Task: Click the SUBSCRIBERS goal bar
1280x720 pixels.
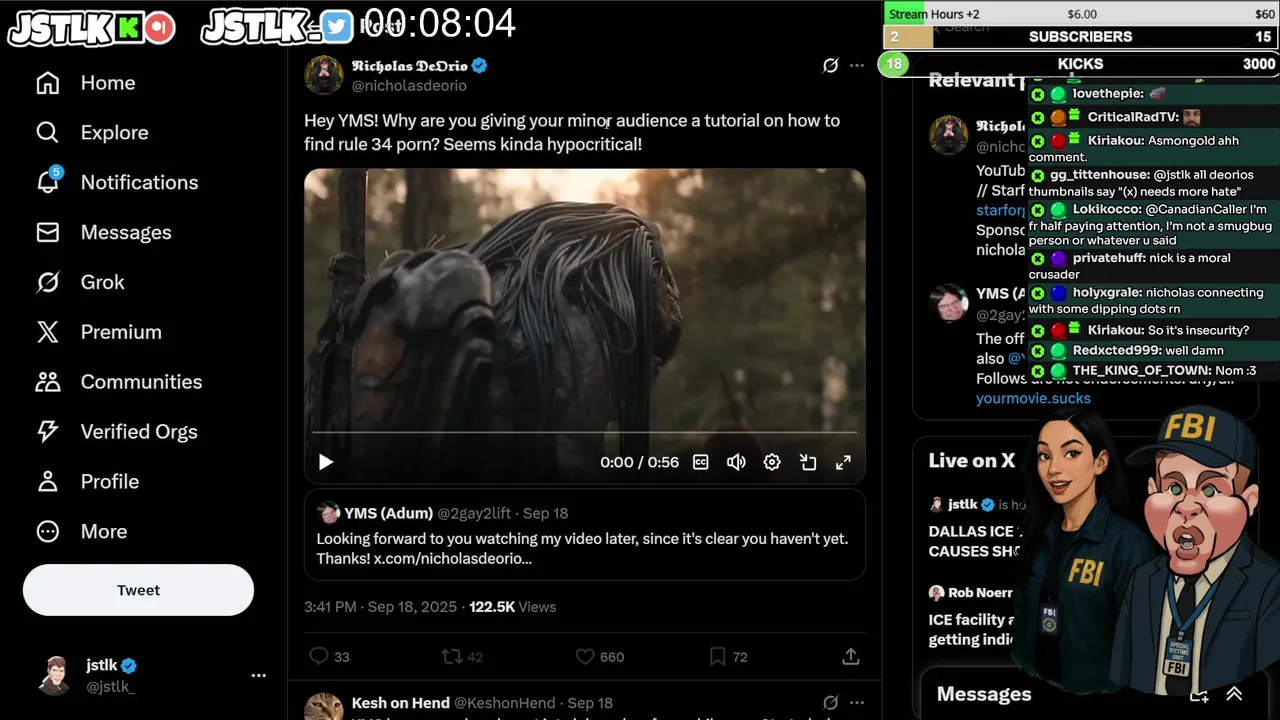Action: coord(1080,37)
